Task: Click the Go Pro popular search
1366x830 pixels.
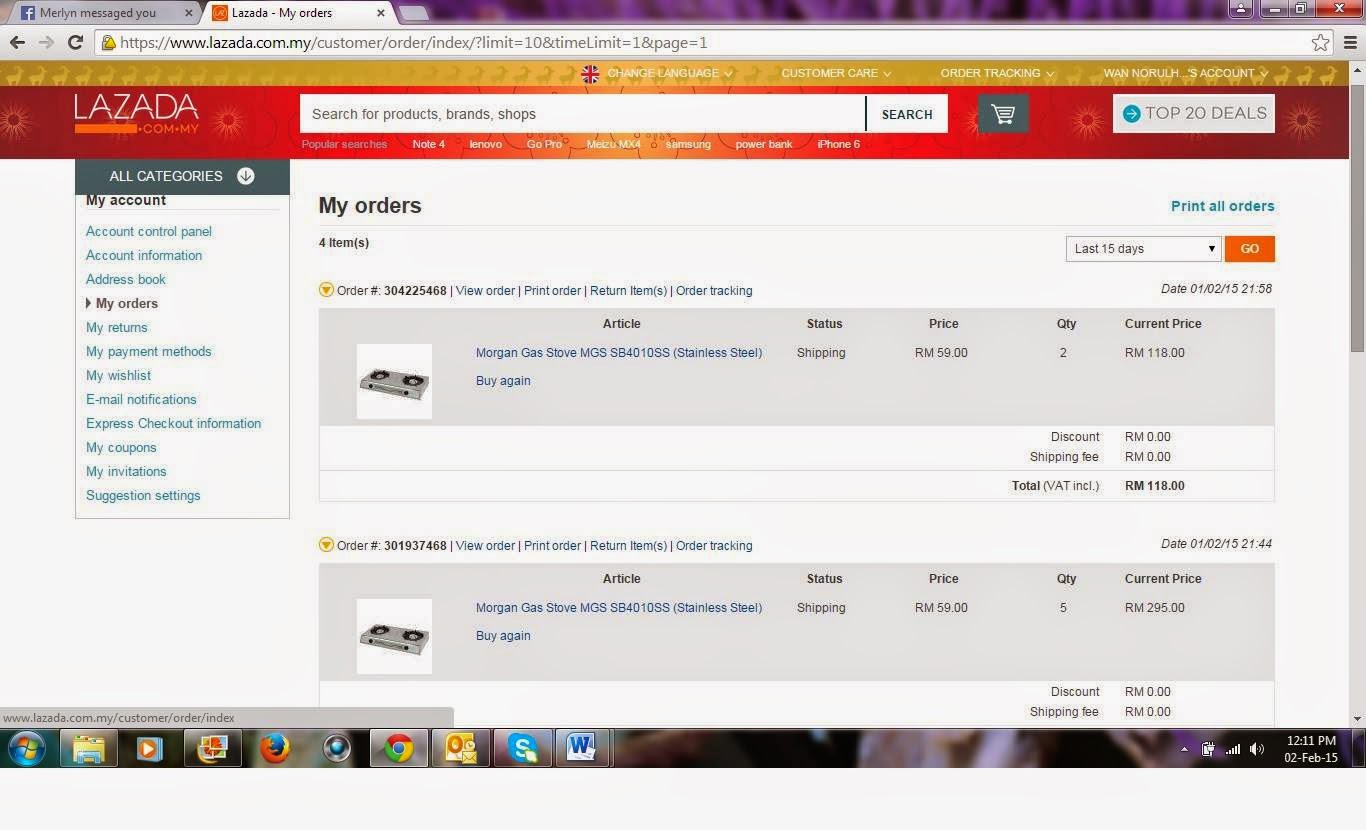Action: 544,144
